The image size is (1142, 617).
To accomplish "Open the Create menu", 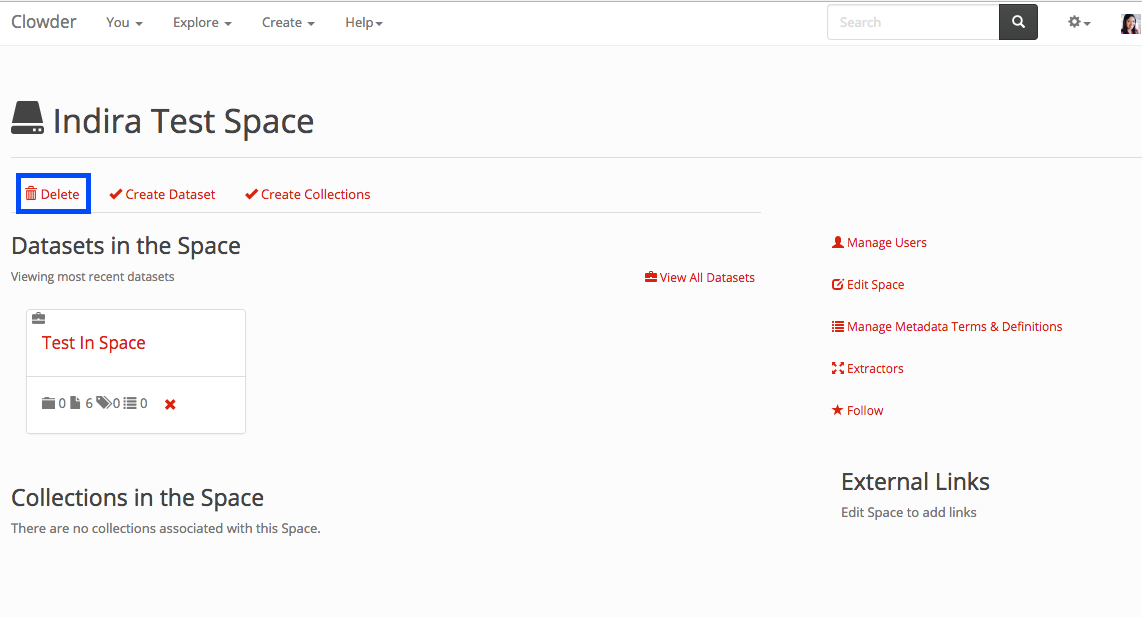I will 288,22.
